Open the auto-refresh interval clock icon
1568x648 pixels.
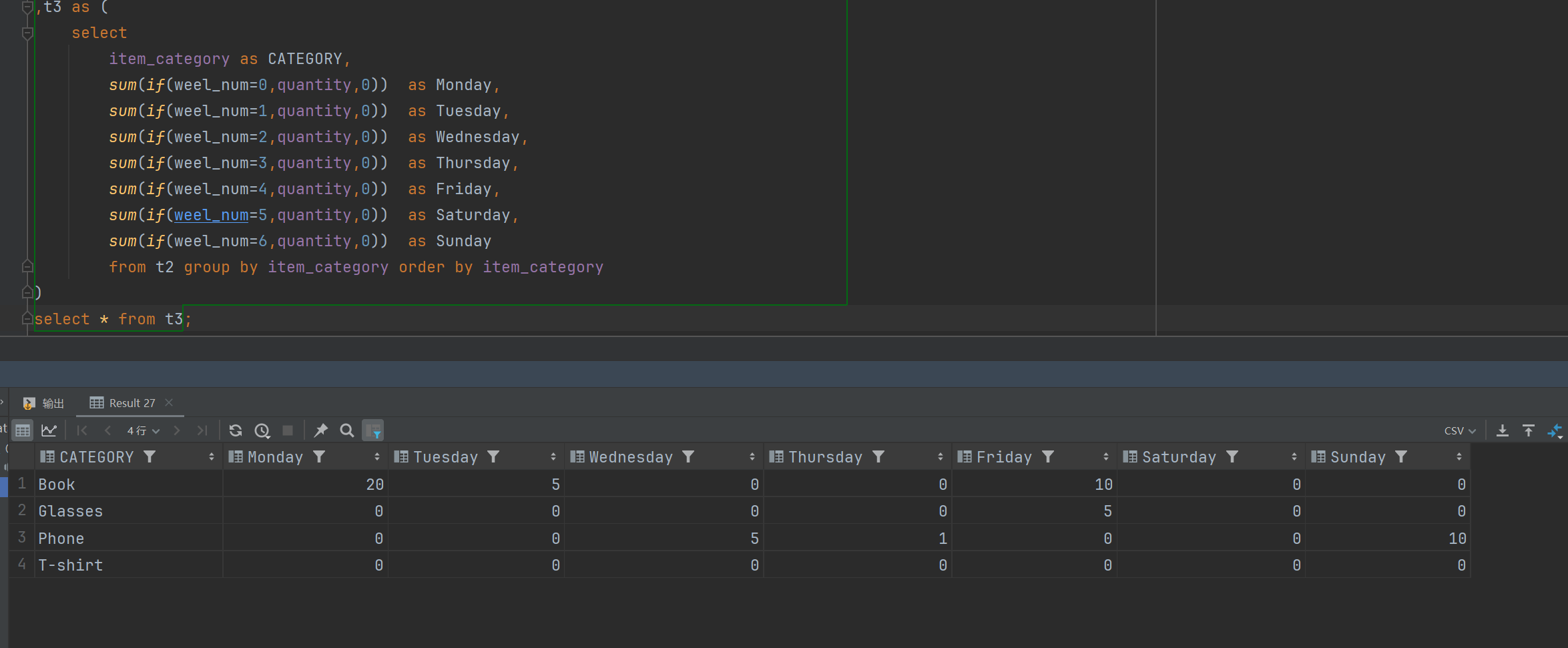point(262,430)
